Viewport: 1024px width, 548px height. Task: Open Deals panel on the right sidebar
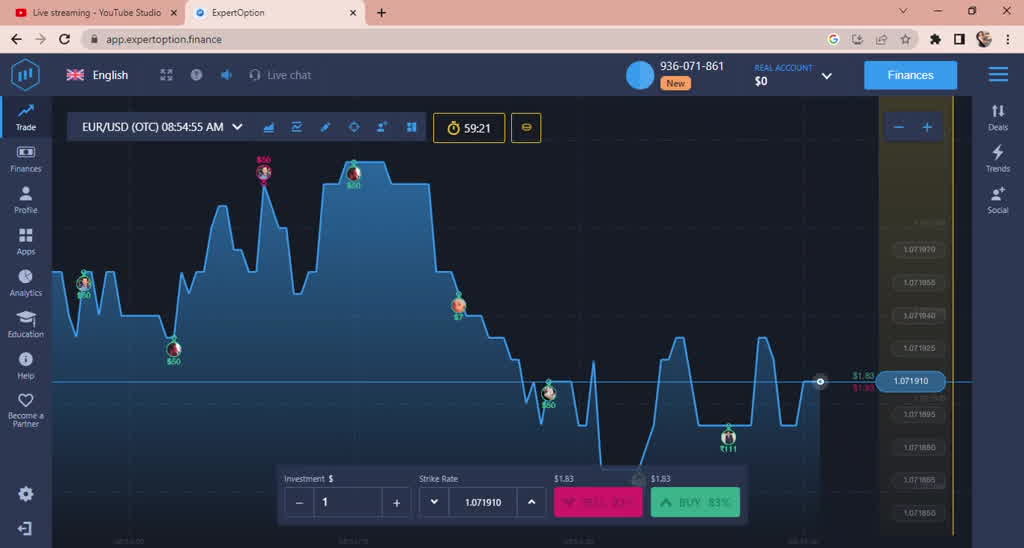click(997, 117)
